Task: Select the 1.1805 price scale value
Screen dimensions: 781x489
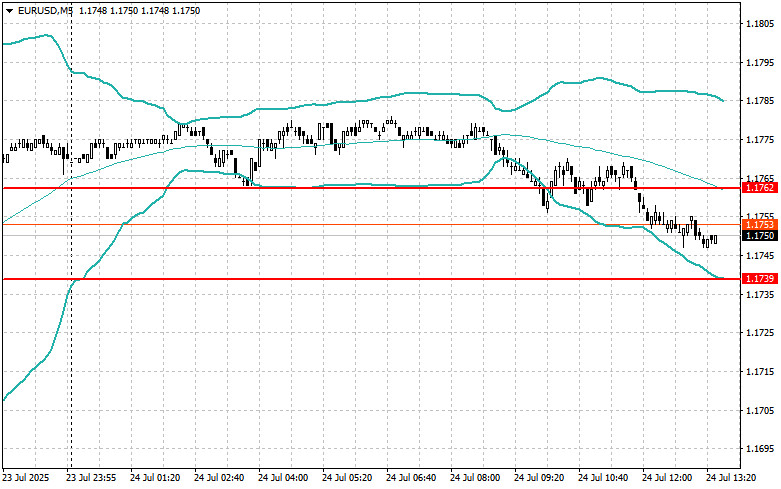Action: click(760, 23)
